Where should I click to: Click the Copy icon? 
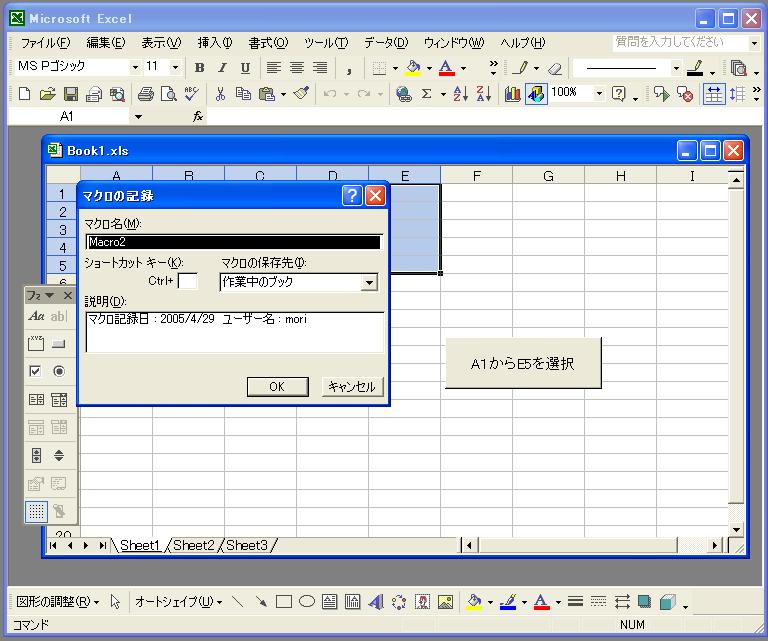click(x=243, y=93)
